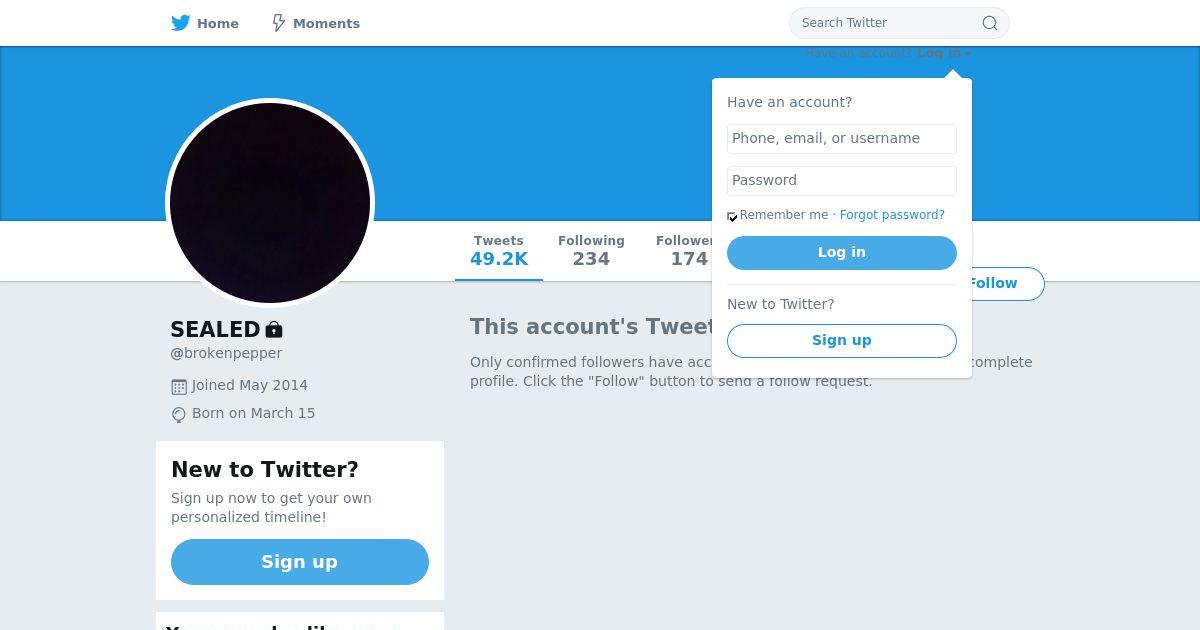
Task: Click the sidebar Sign up button
Action: coord(300,562)
